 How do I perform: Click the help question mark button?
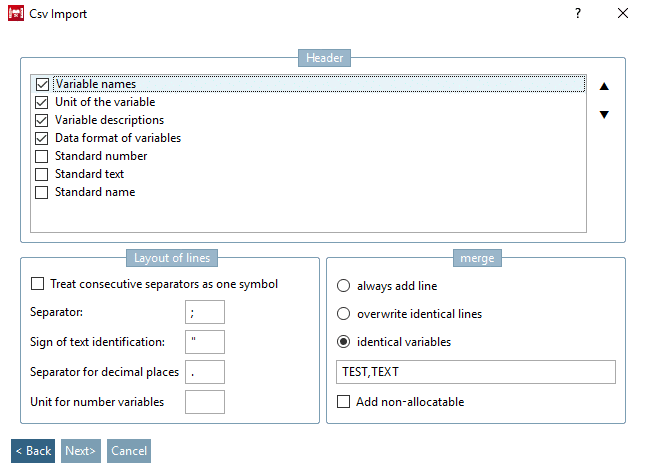point(578,14)
